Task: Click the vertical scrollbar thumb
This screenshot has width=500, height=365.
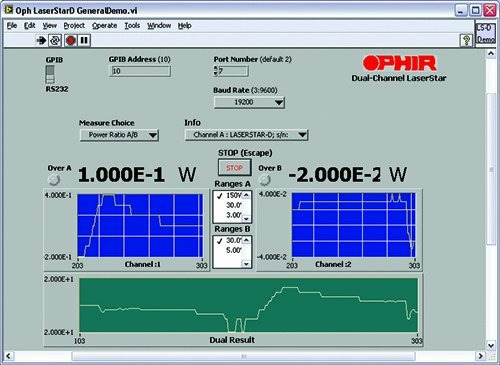Action: (491, 169)
